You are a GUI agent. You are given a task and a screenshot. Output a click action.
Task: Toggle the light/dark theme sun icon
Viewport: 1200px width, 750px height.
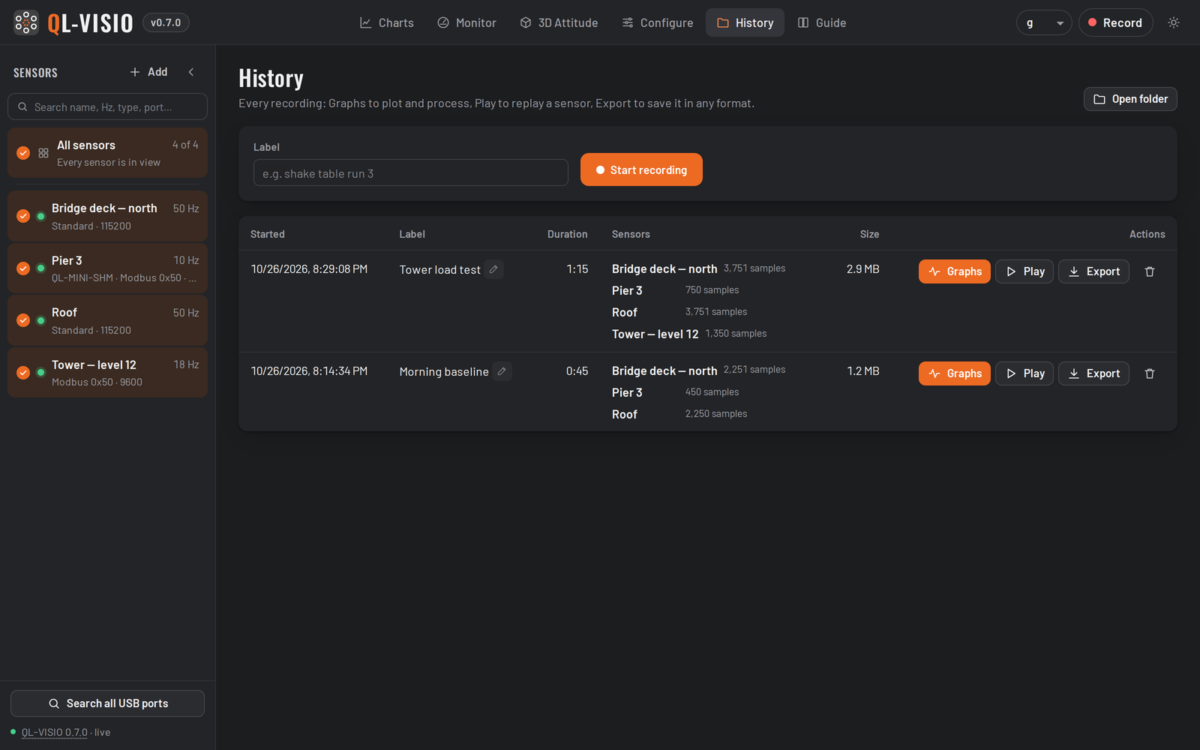coord(1174,22)
